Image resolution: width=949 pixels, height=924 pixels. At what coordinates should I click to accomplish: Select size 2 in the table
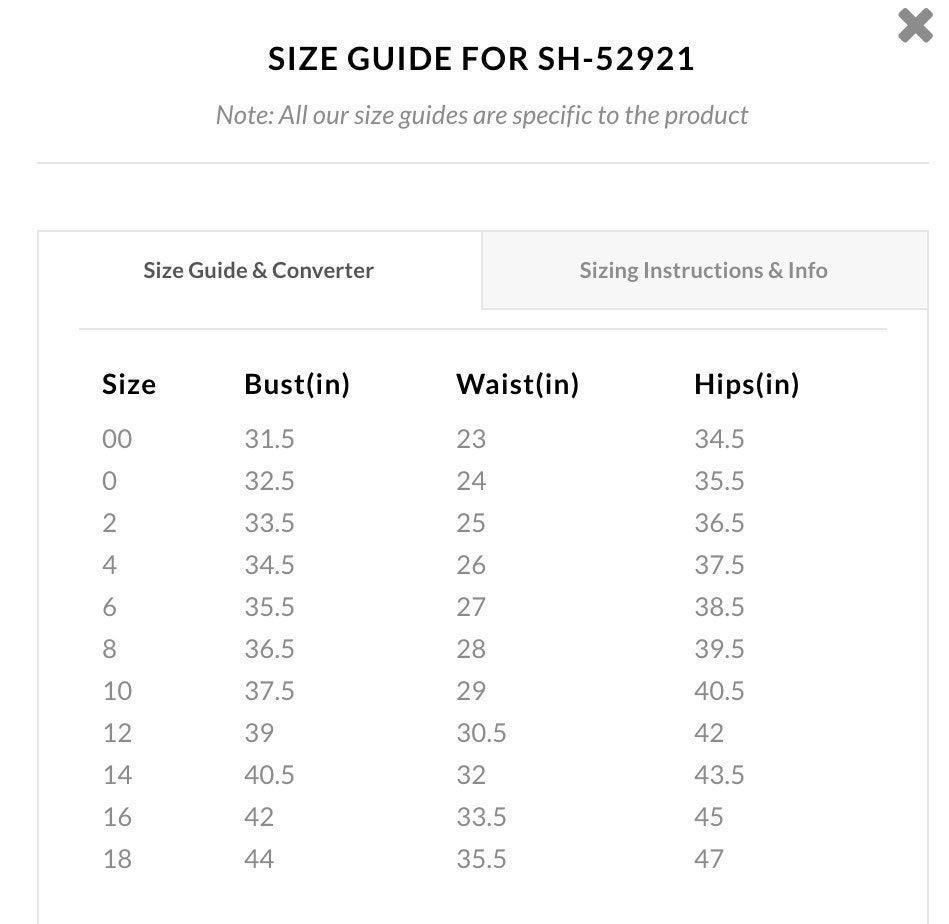(110, 523)
